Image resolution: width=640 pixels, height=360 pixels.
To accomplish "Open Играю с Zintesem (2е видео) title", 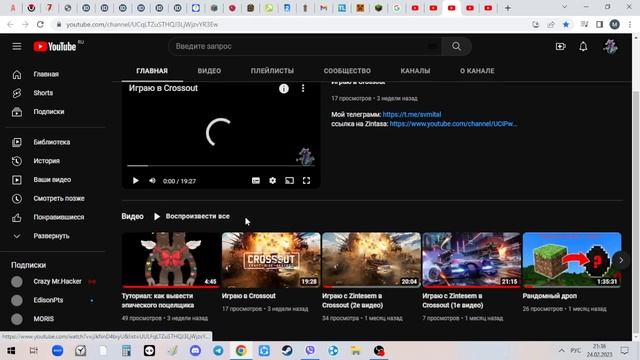I will pos(352,301).
